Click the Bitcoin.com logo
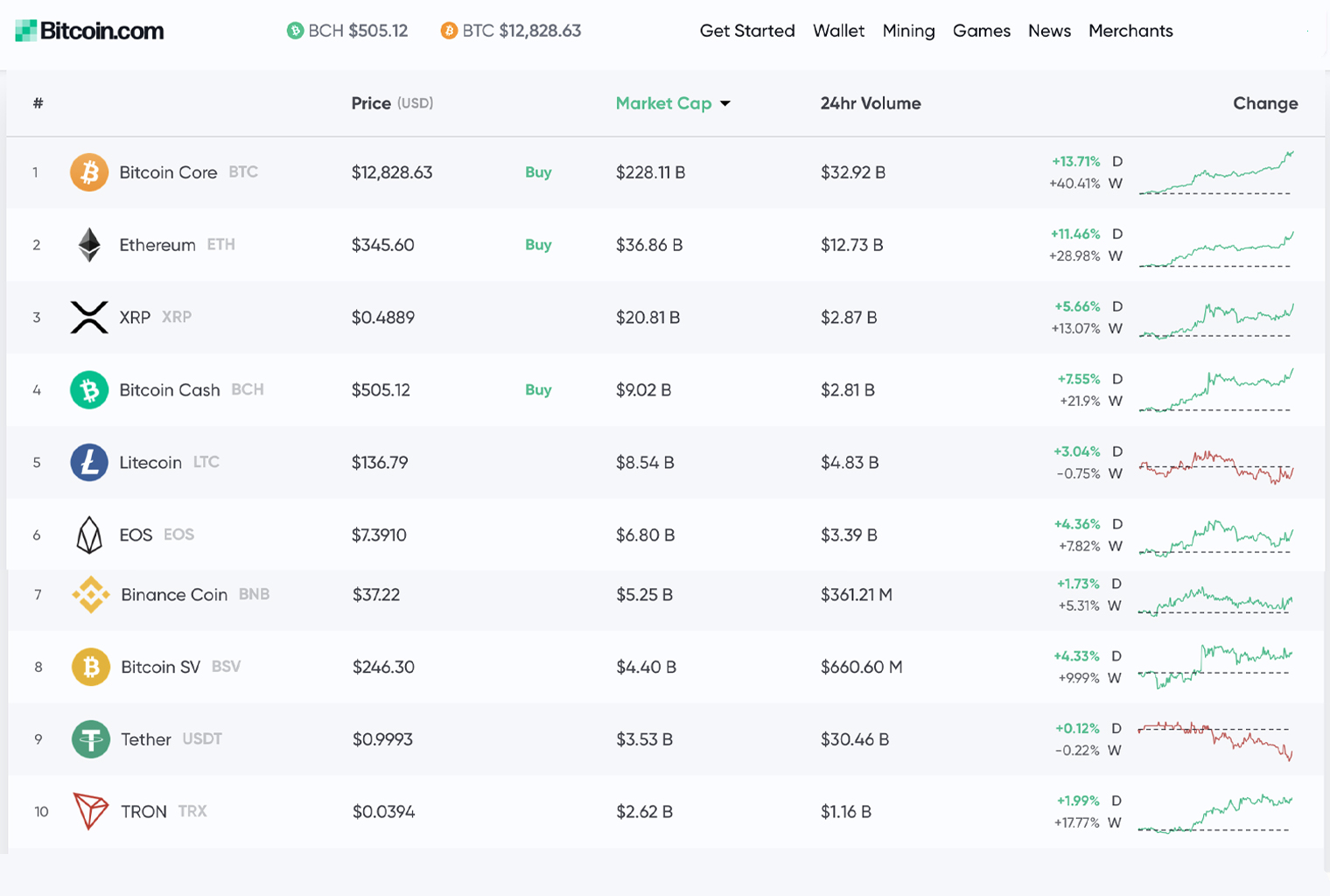1330x896 pixels. click(89, 31)
